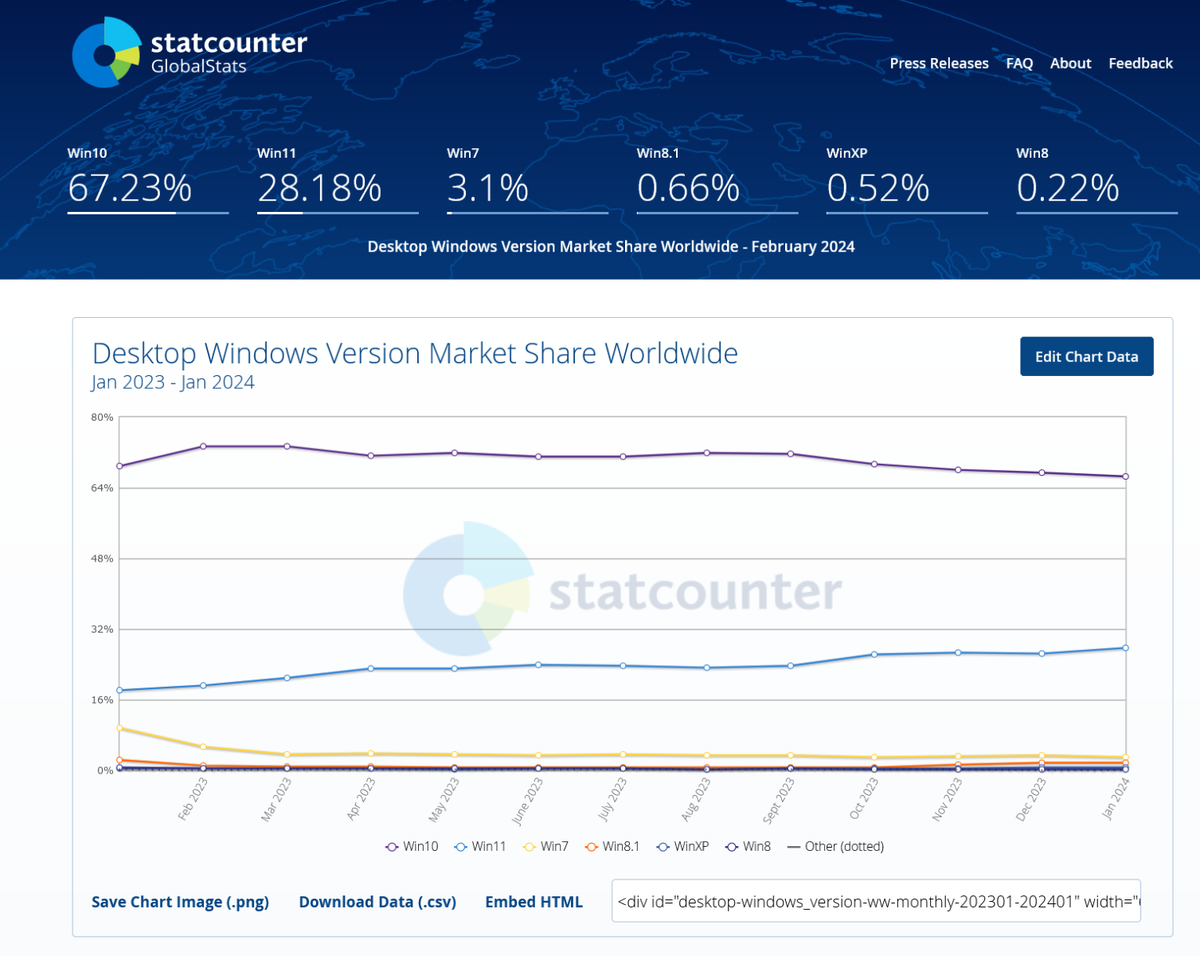This screenshot has width=1200, height=956.
Task: Select the embed code text field
Action: point(876,902)
